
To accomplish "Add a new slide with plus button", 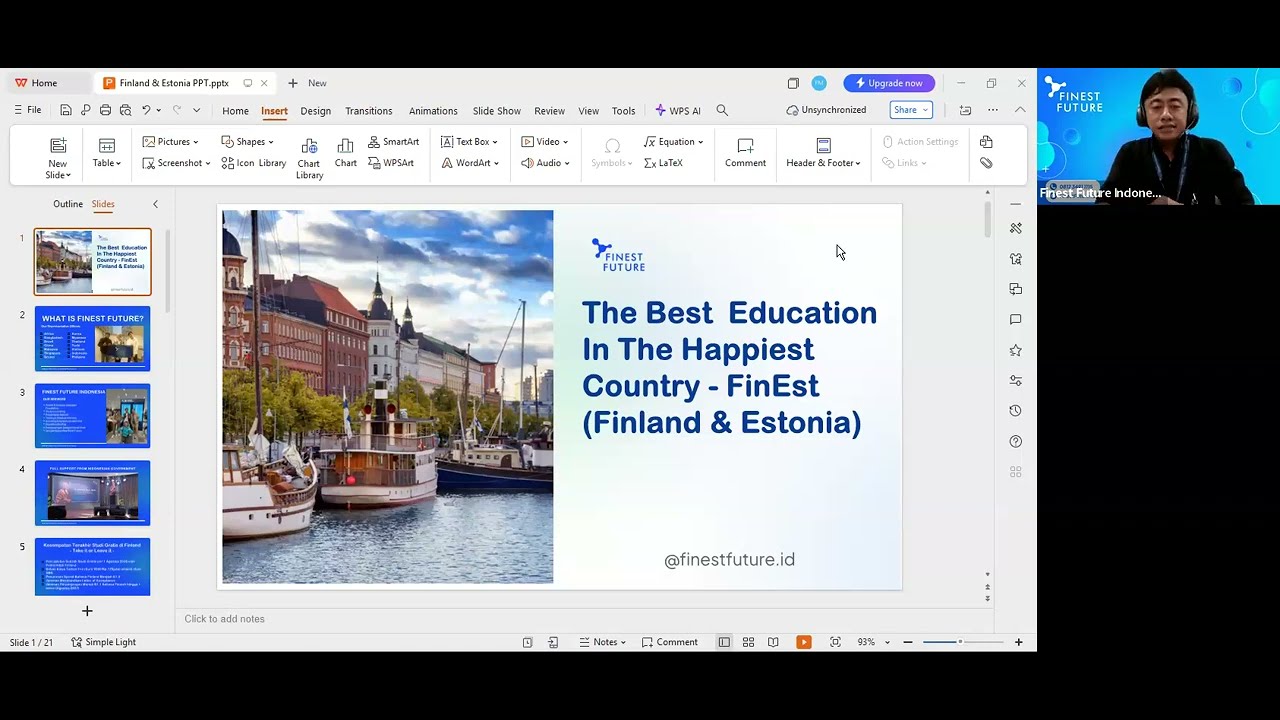I will 87,610.
